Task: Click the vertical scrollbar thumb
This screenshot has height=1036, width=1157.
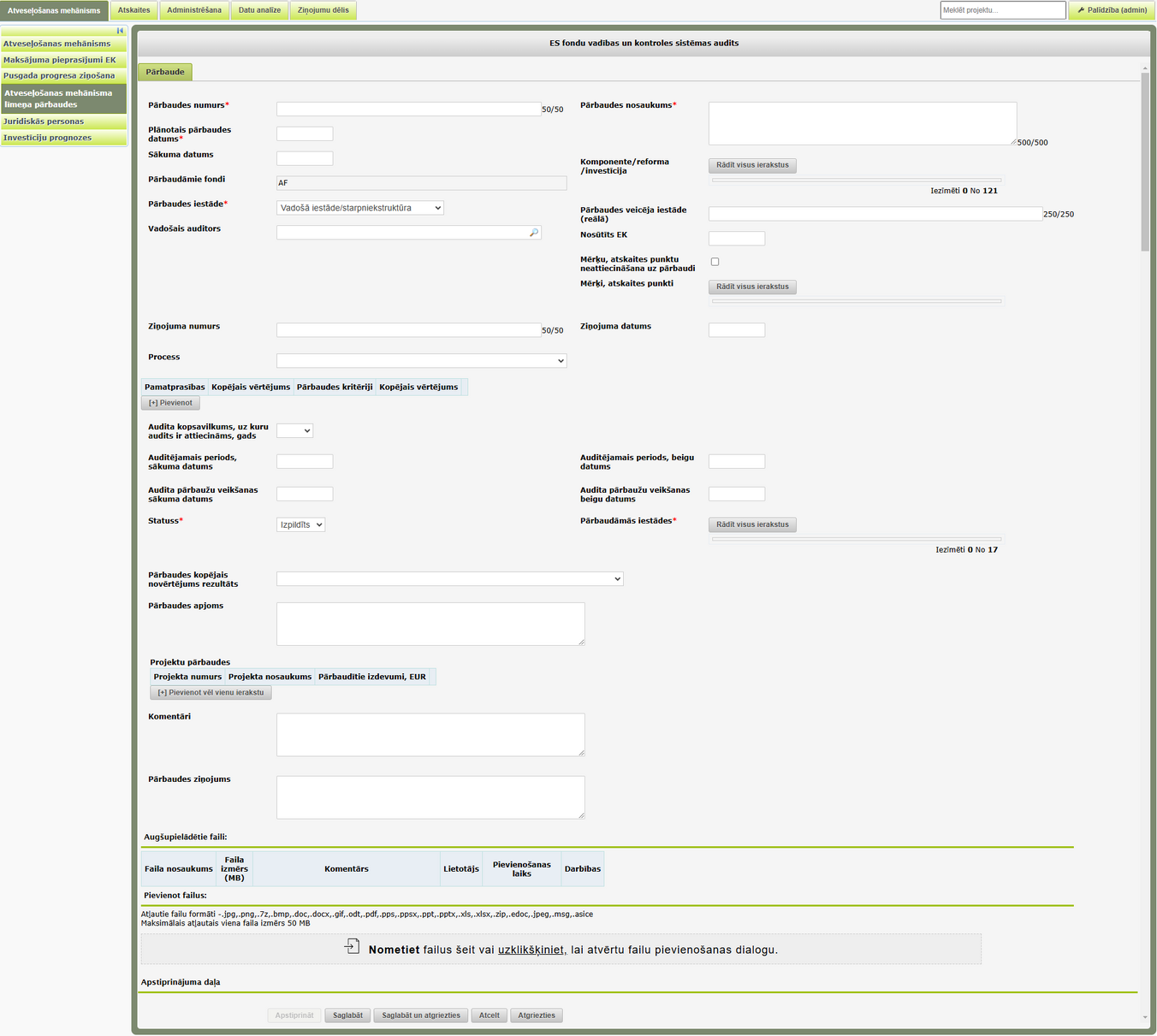Action: 1145,162
